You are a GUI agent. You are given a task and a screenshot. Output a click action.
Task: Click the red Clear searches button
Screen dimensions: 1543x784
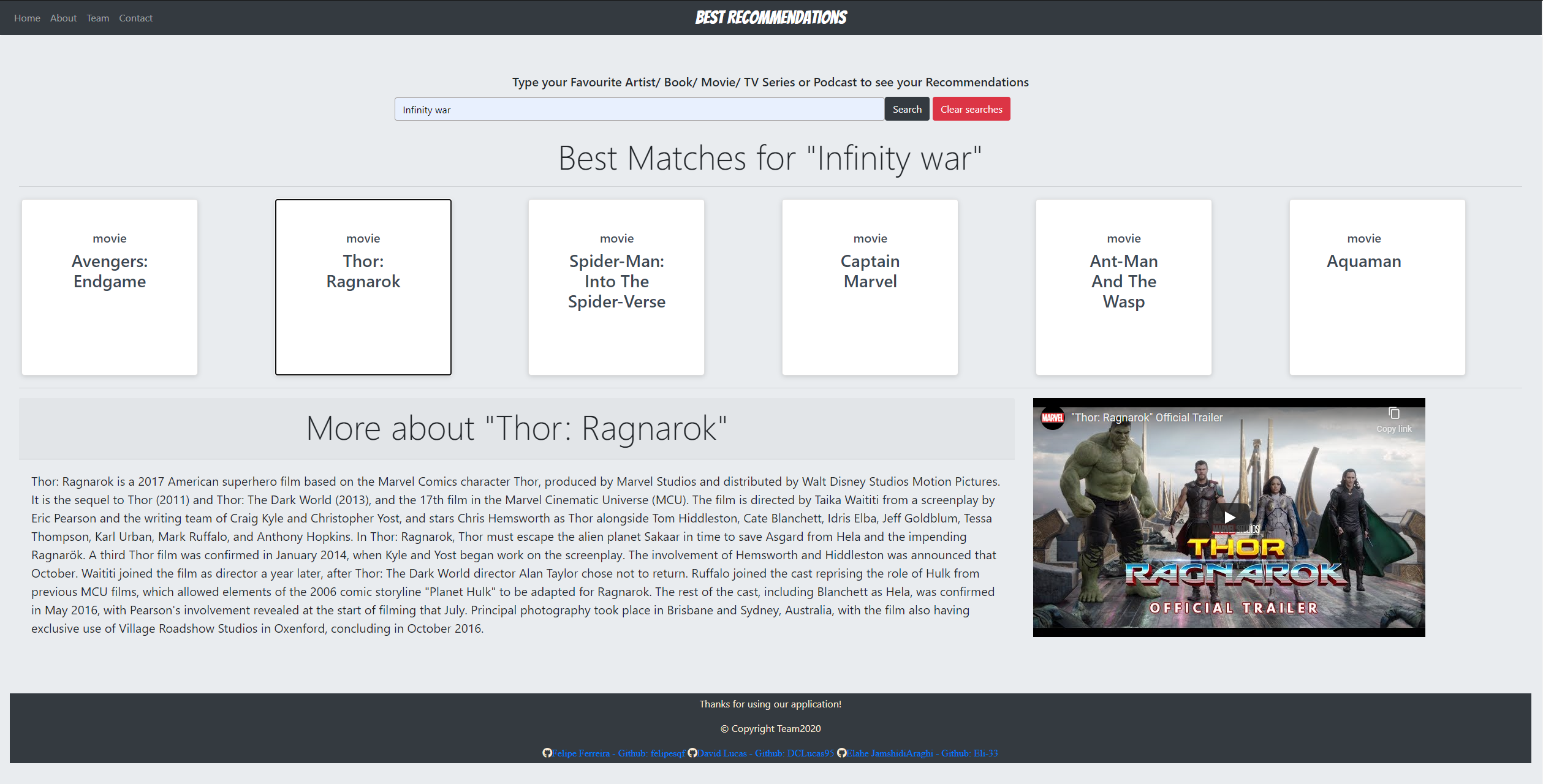(x=971, y=109)
